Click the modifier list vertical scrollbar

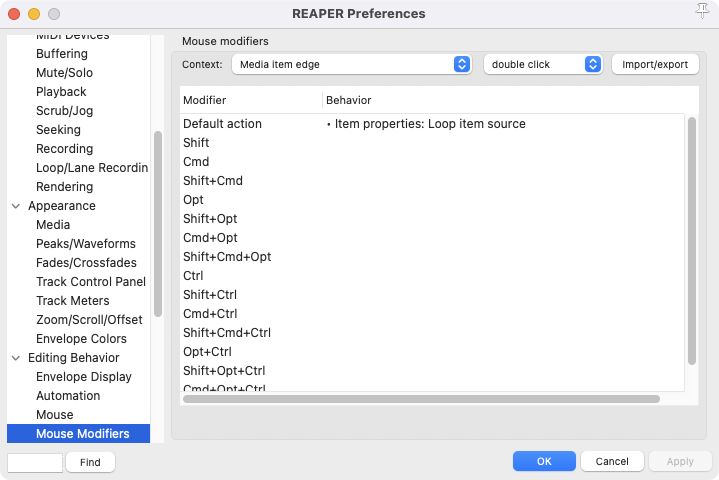tap(691, 240)
